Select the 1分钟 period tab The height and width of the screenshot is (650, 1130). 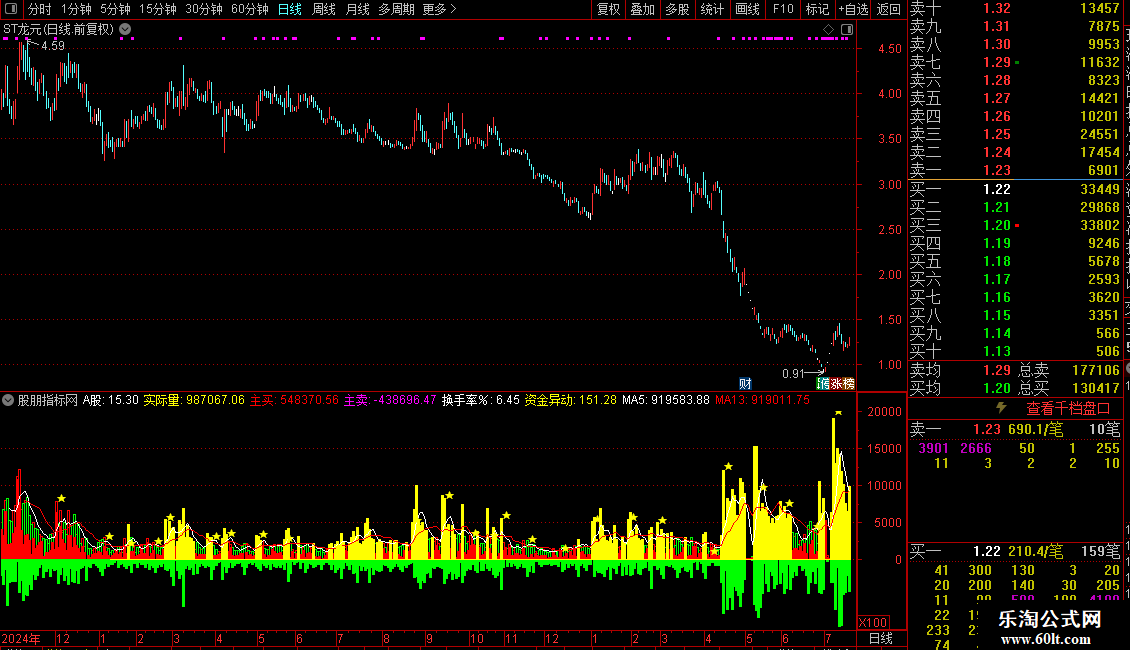point(76,9)
